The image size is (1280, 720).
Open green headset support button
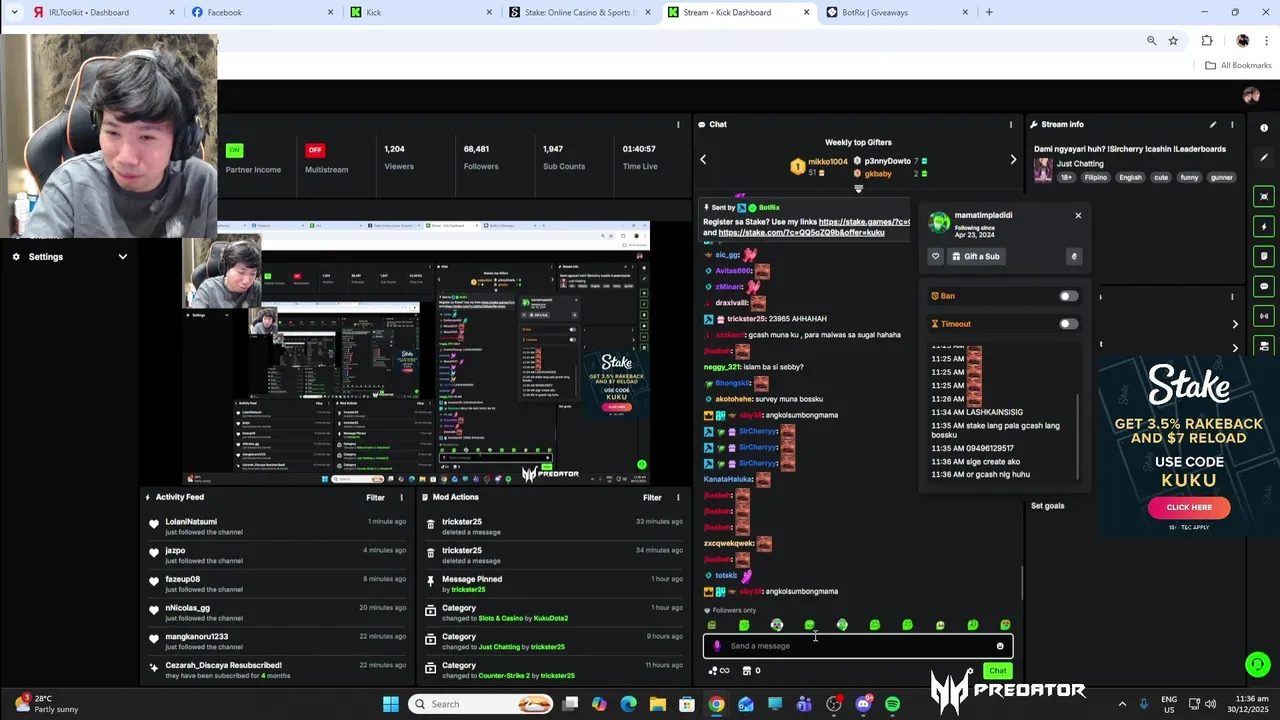[x=1257, y=664]
